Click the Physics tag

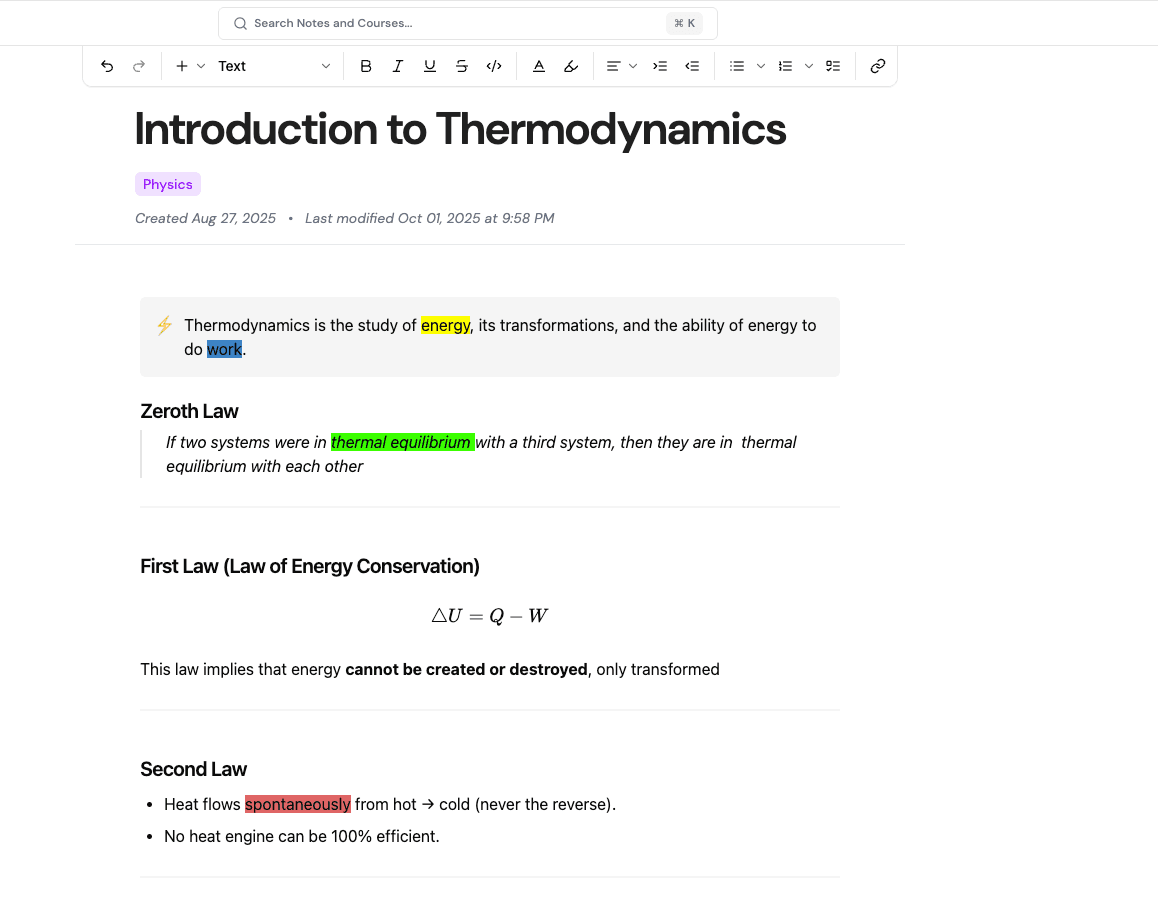168,184
